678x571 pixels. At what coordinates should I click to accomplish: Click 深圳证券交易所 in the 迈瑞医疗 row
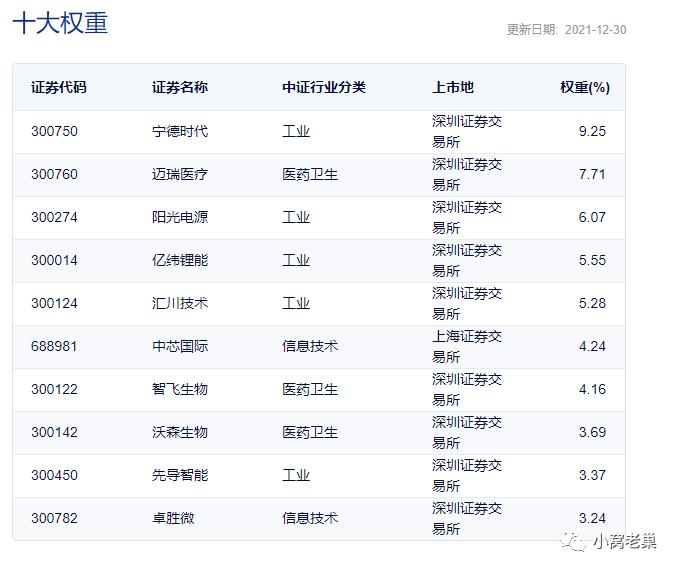(467, 175)
